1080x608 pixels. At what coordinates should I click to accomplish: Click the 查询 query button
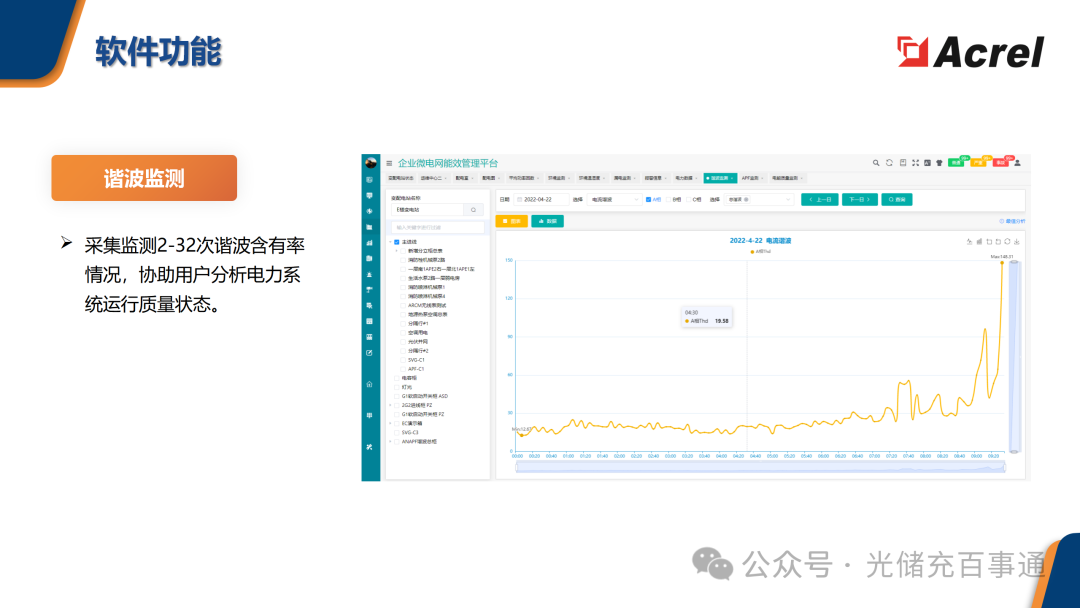pos(897,200)
